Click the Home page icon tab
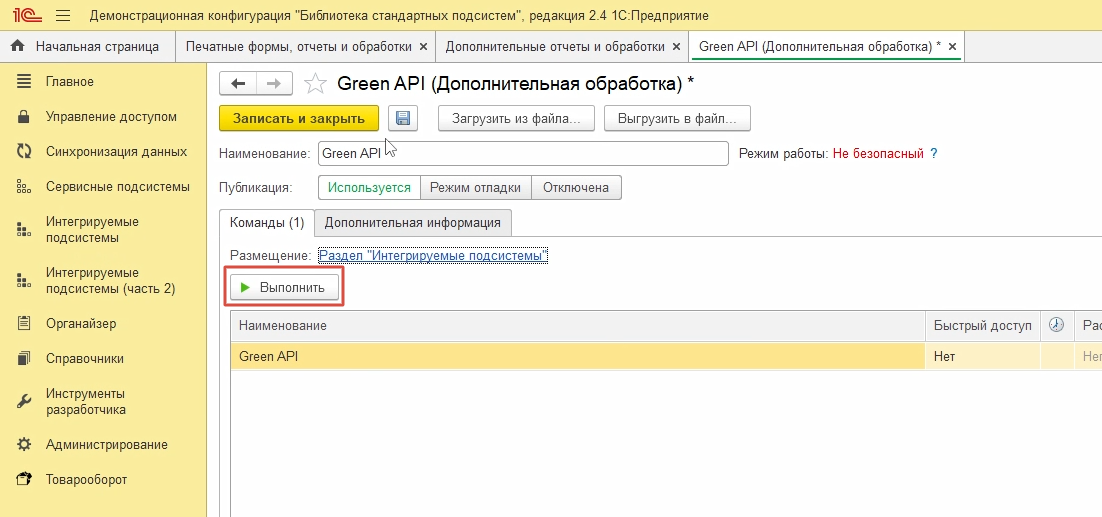This screenshot has width=1102, height=517. (x=17, y=46)
